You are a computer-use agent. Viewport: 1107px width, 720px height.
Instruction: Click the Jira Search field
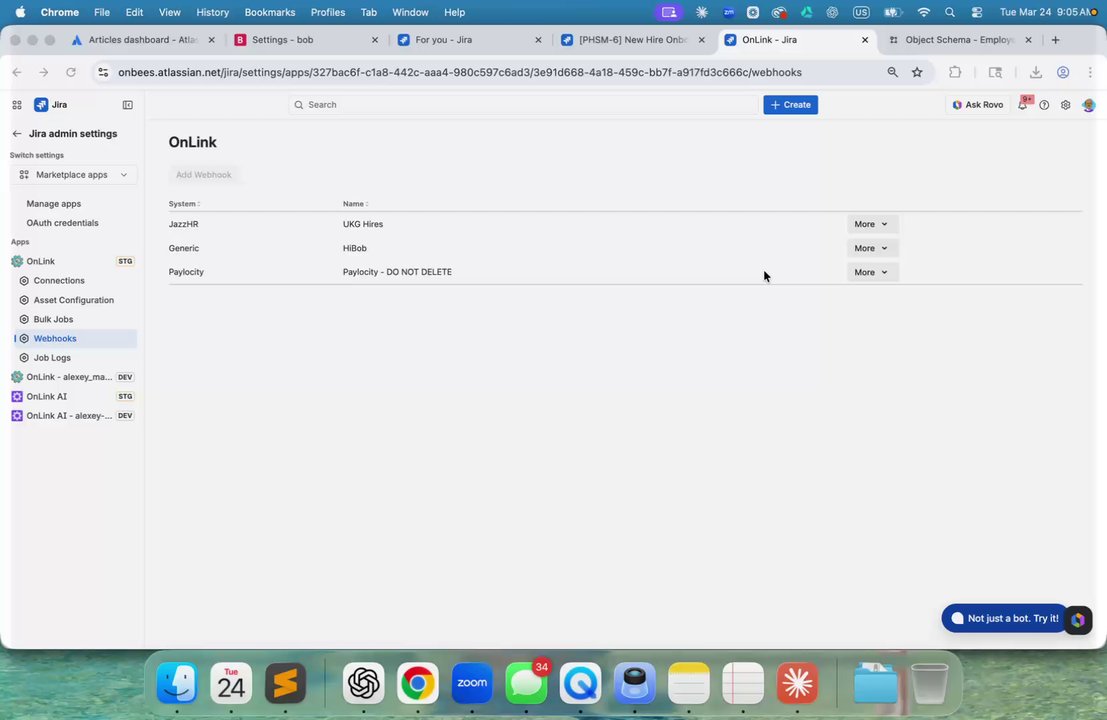click(x=523, y=104)
